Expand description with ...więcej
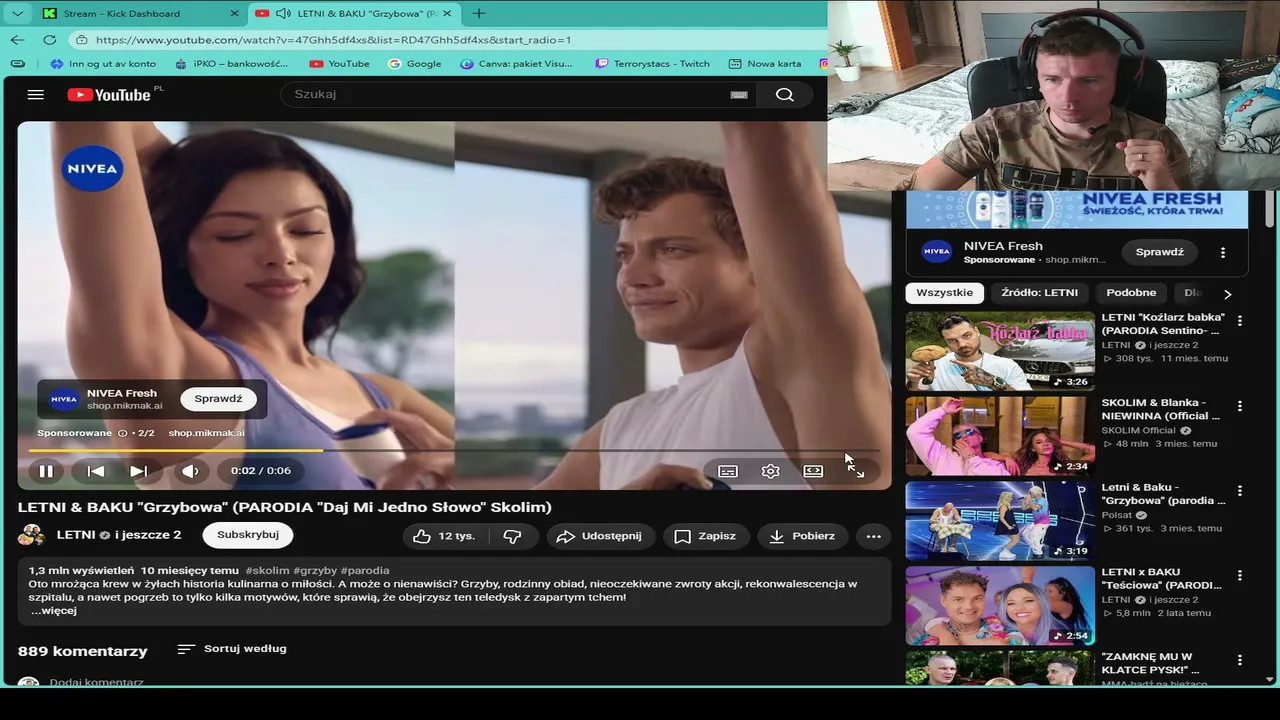 click(54, 611)
